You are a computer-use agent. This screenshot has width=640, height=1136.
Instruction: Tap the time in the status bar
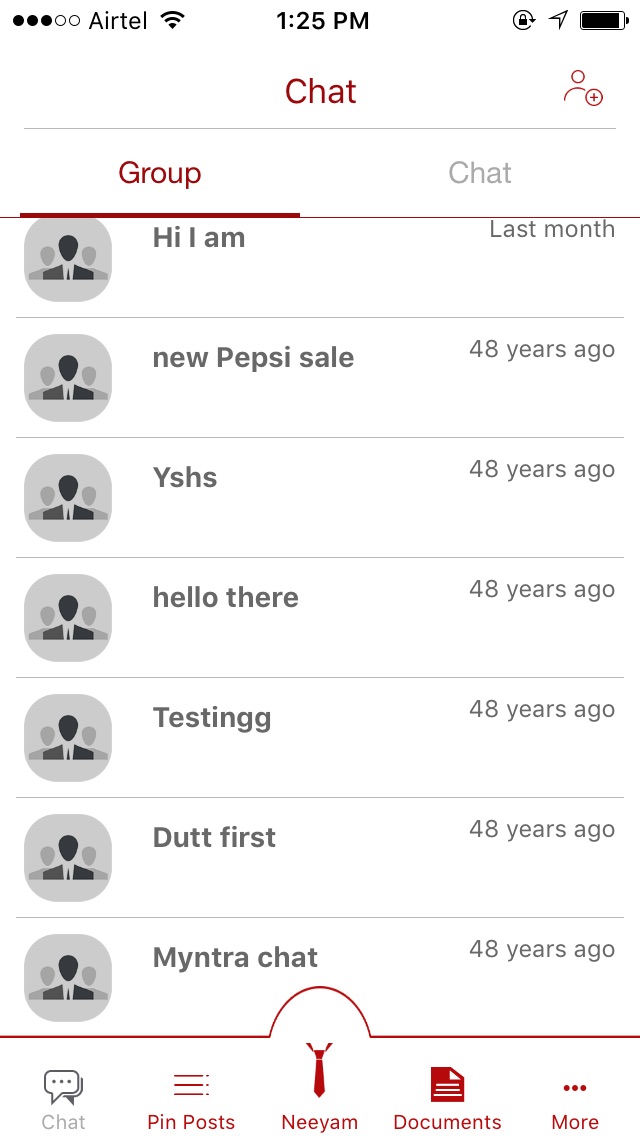[x=322, y=20]
